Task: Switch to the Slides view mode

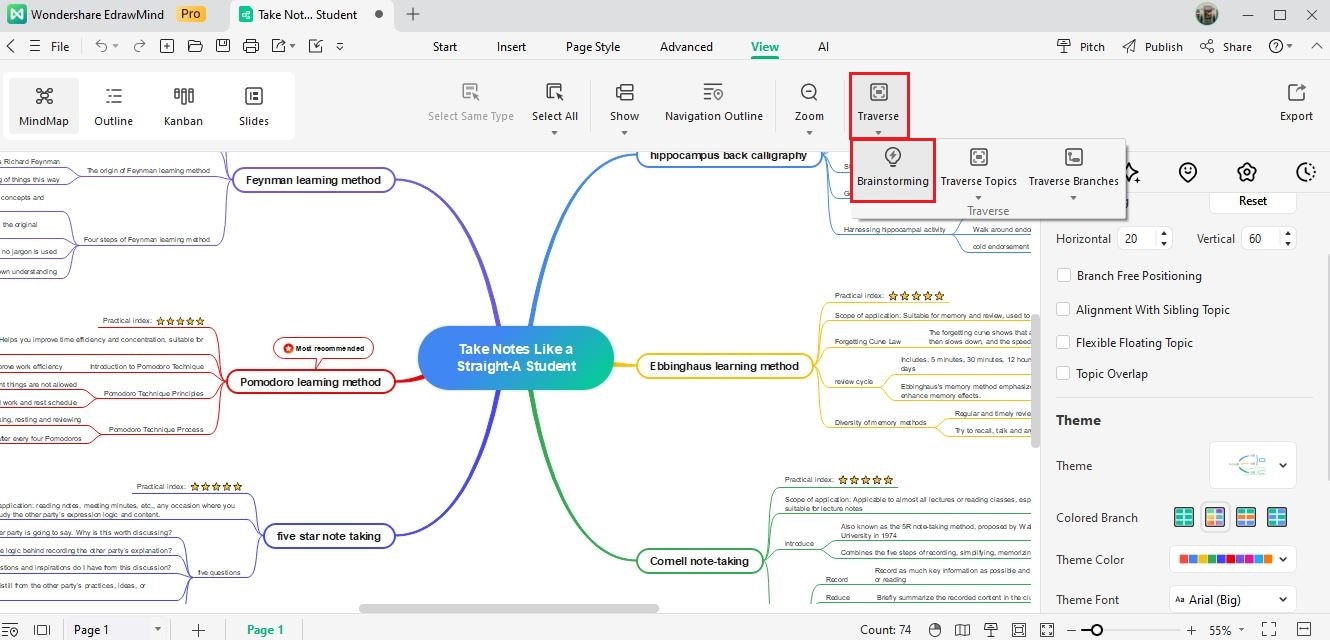Action: 254,107
